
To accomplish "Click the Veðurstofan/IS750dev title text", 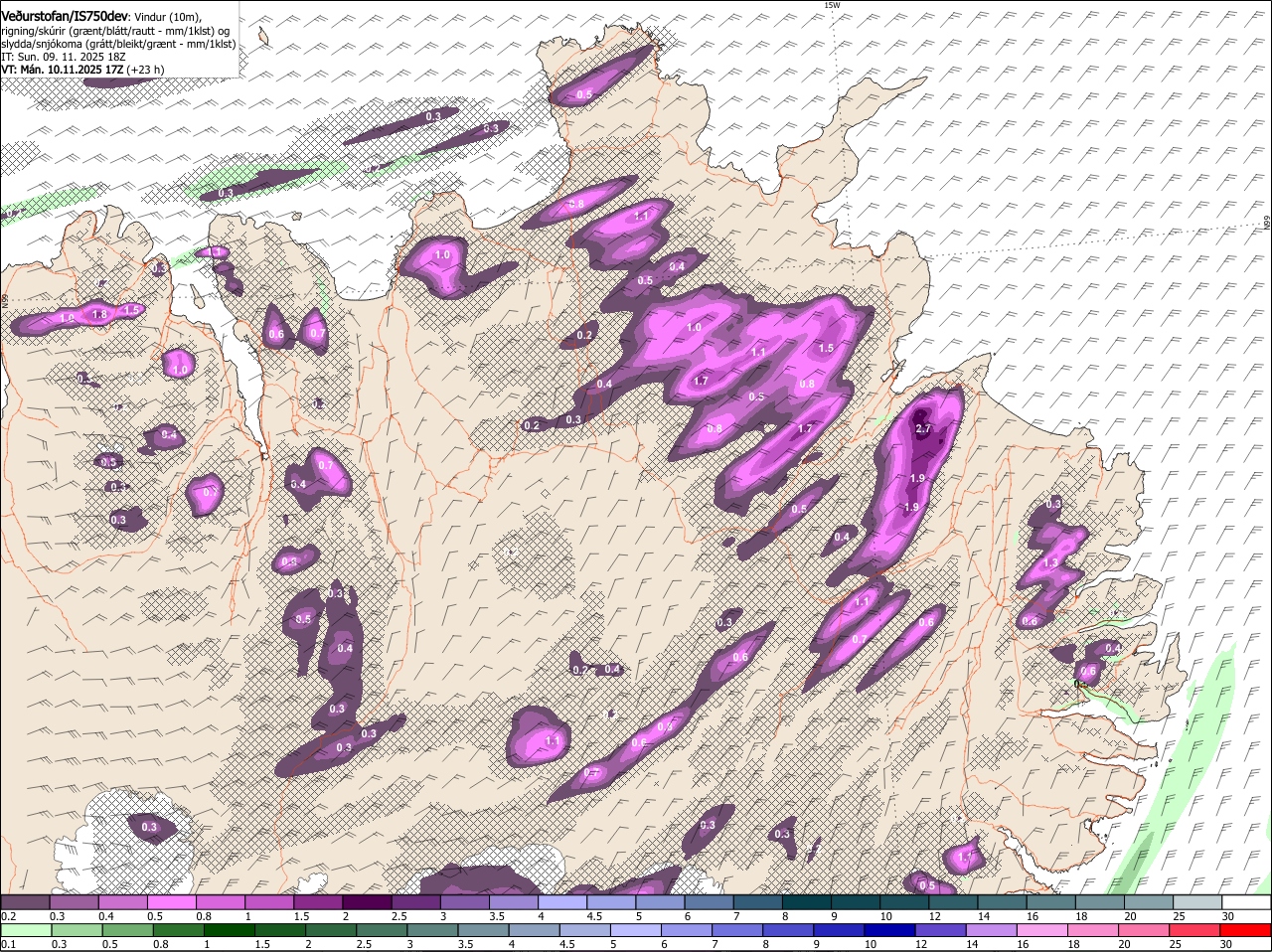I will 65,17.
